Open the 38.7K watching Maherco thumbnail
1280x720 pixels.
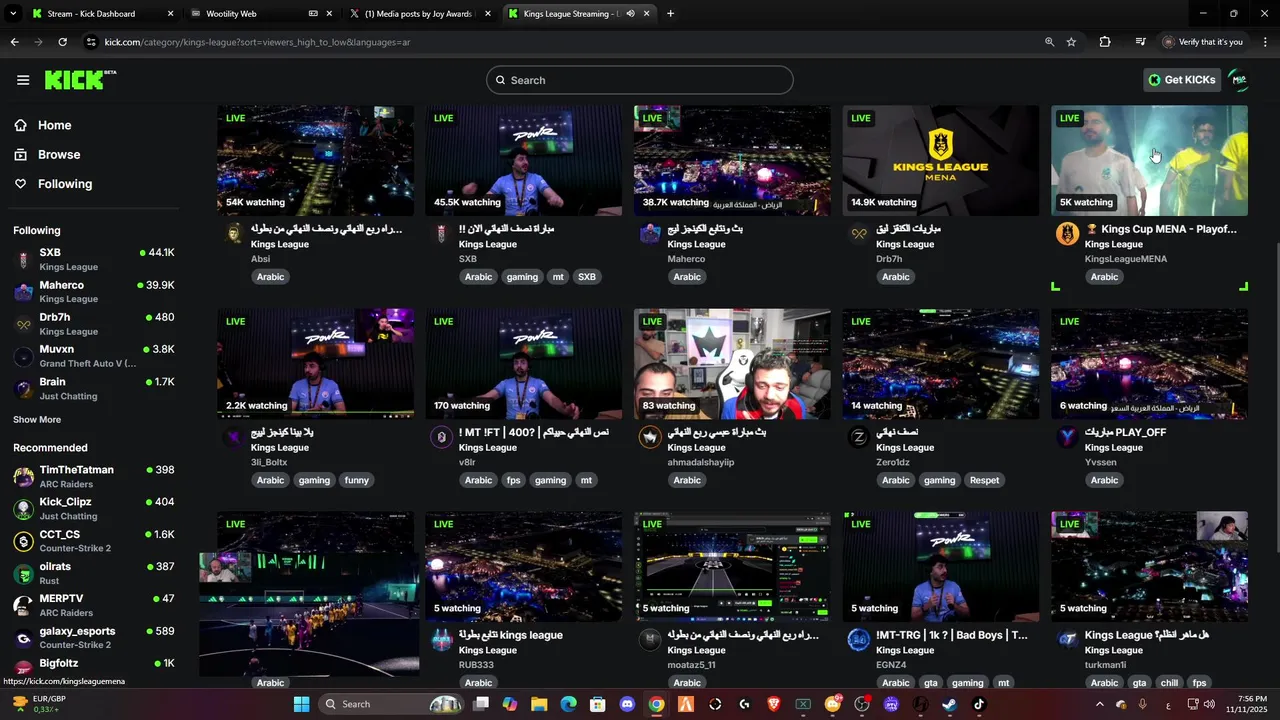[x=732, y=160]
